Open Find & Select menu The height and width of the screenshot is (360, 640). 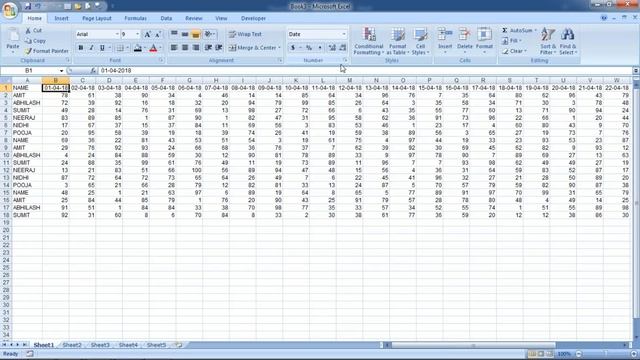(568, 41)
